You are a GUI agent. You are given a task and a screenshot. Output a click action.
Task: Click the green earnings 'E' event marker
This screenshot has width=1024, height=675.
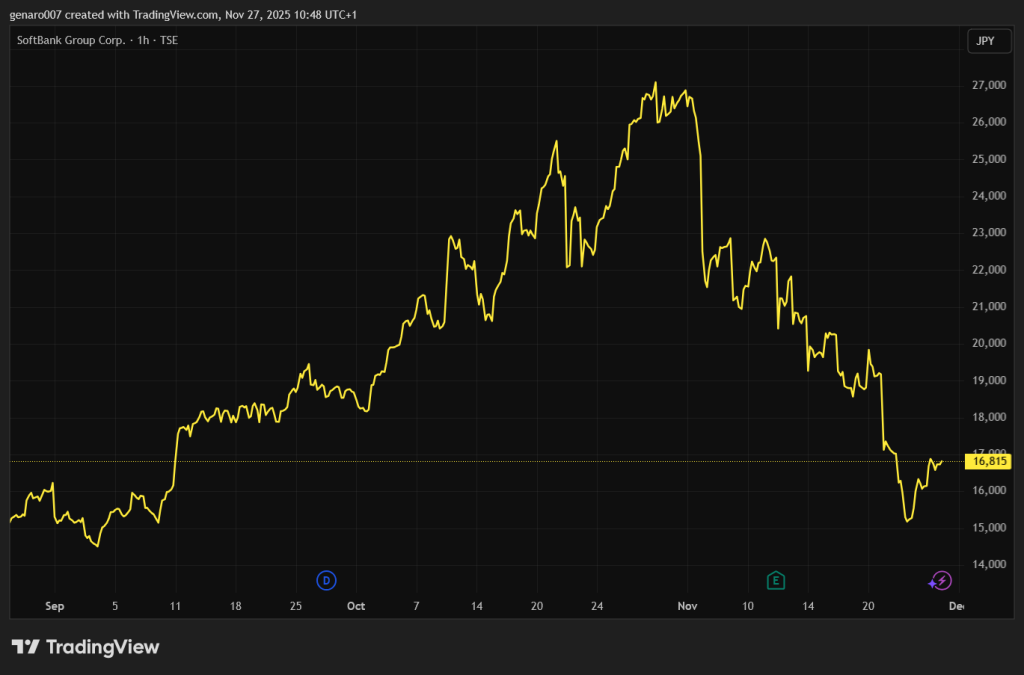click(x=775, y=580)
